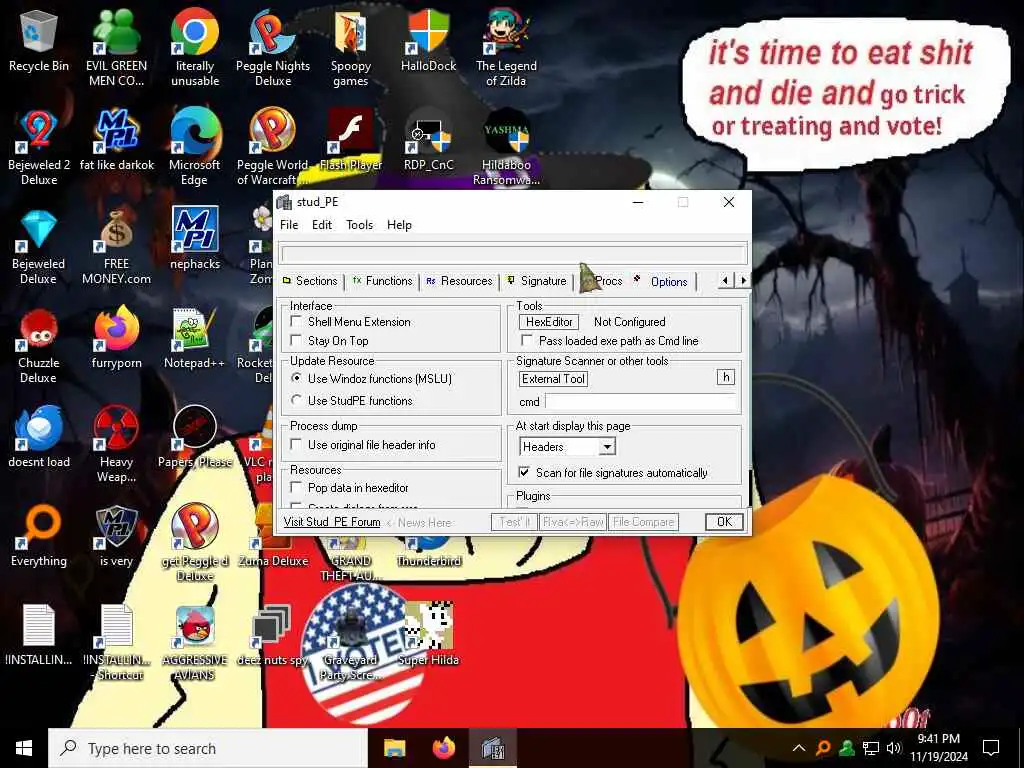
Task: Open the Spoopy games folder
Action: click(351, 48)
